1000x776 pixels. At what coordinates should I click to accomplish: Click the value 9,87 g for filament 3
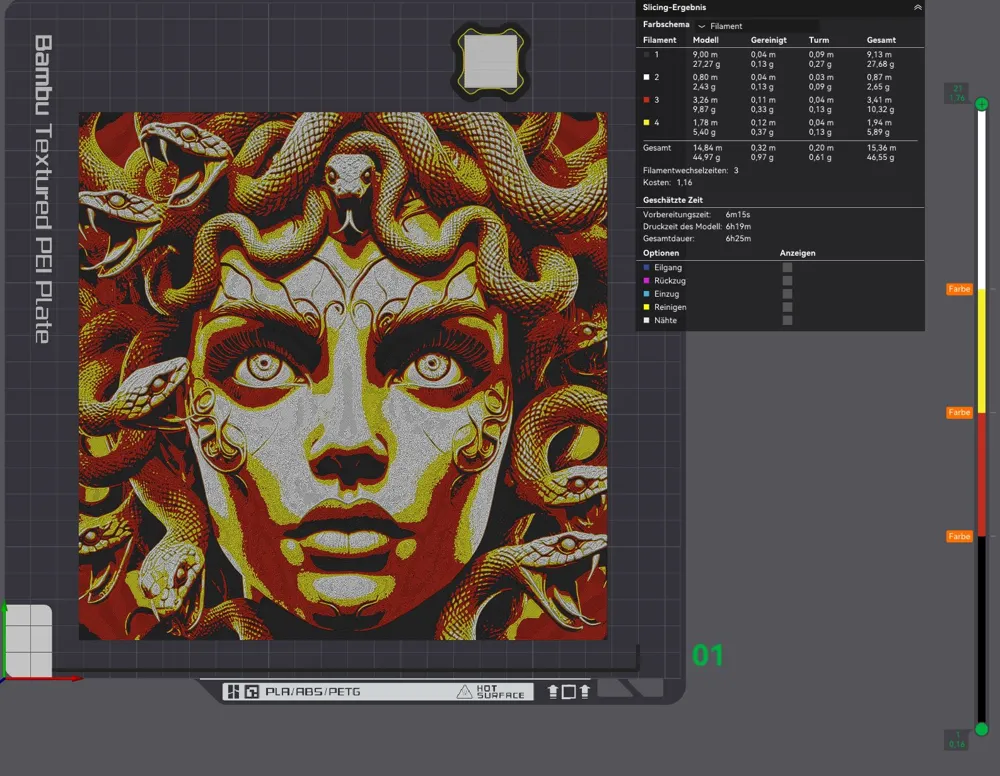pos(704,110)
